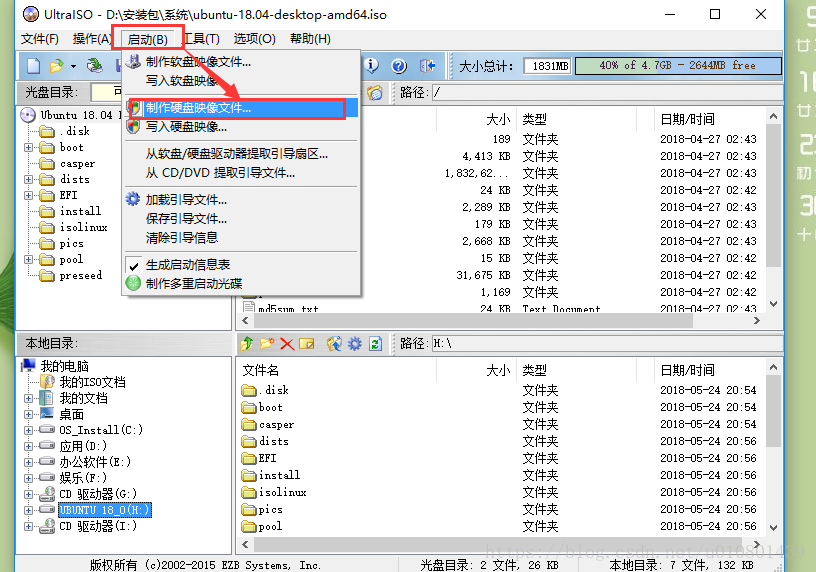
Task: Click the right arrow of the ISO list horizontal scrollbar
Action: coord(757,321)
